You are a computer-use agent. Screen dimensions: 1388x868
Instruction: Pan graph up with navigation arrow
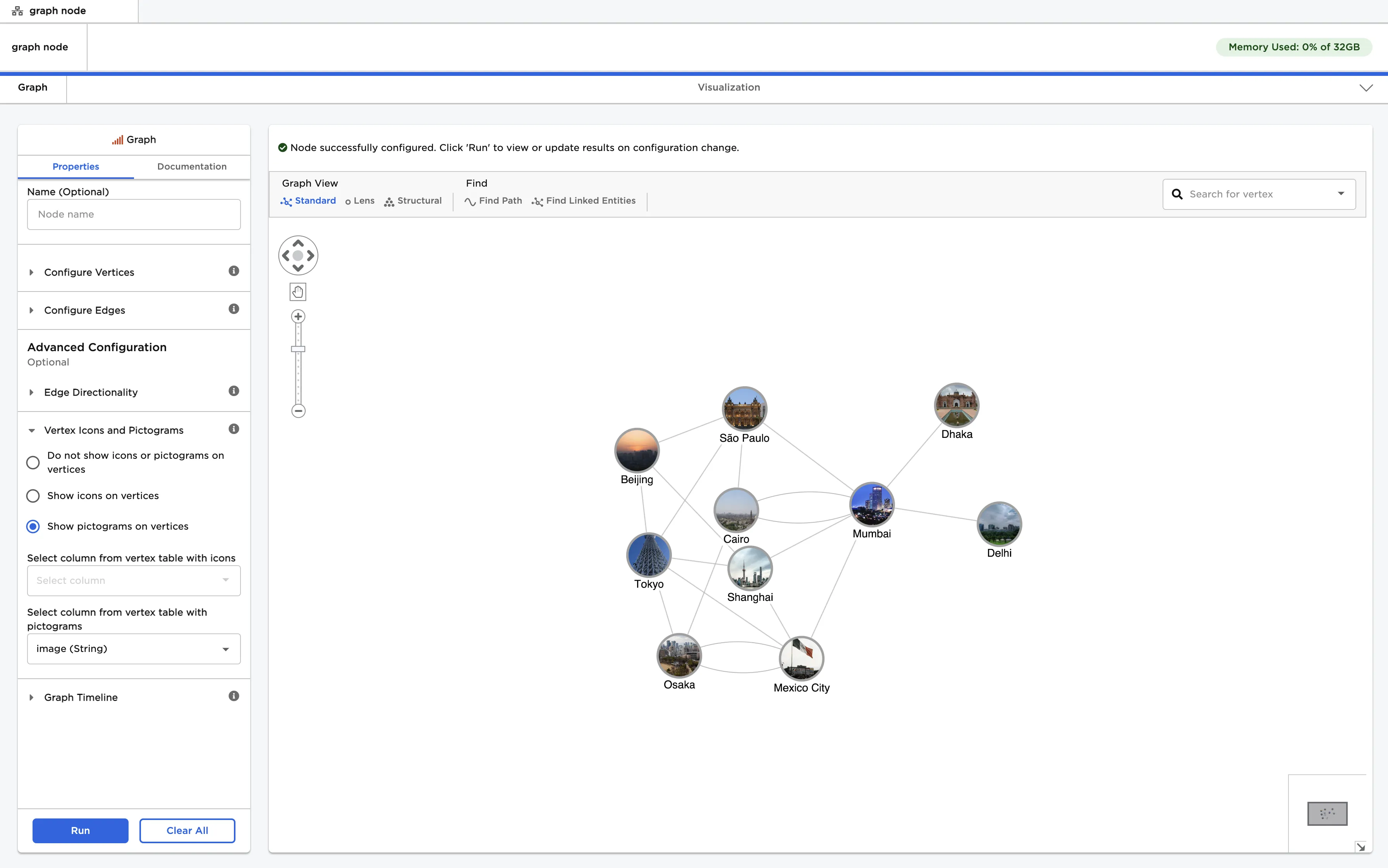point(298,244)
